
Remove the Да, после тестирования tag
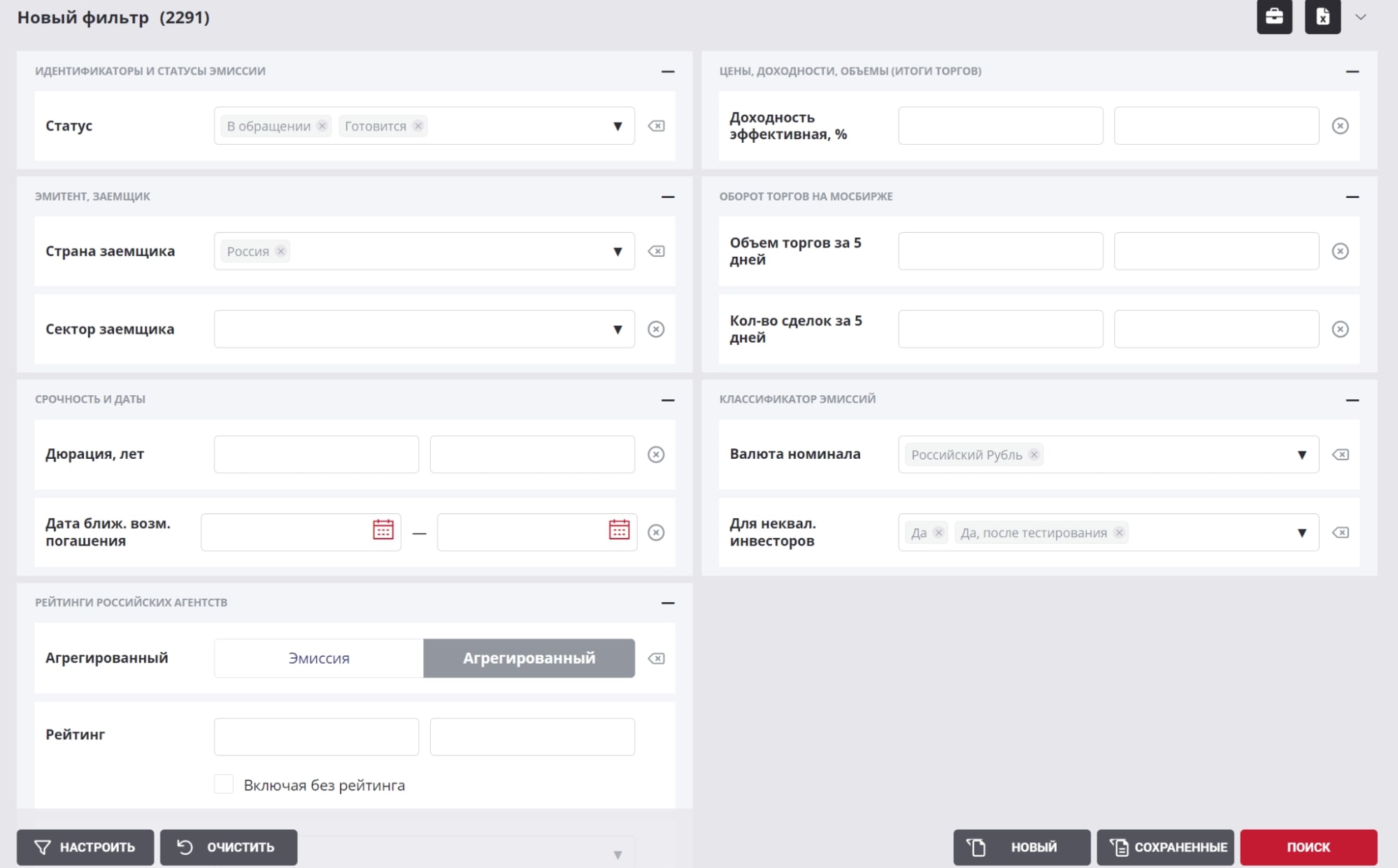pyautogui.click(x=1119, y=532)
